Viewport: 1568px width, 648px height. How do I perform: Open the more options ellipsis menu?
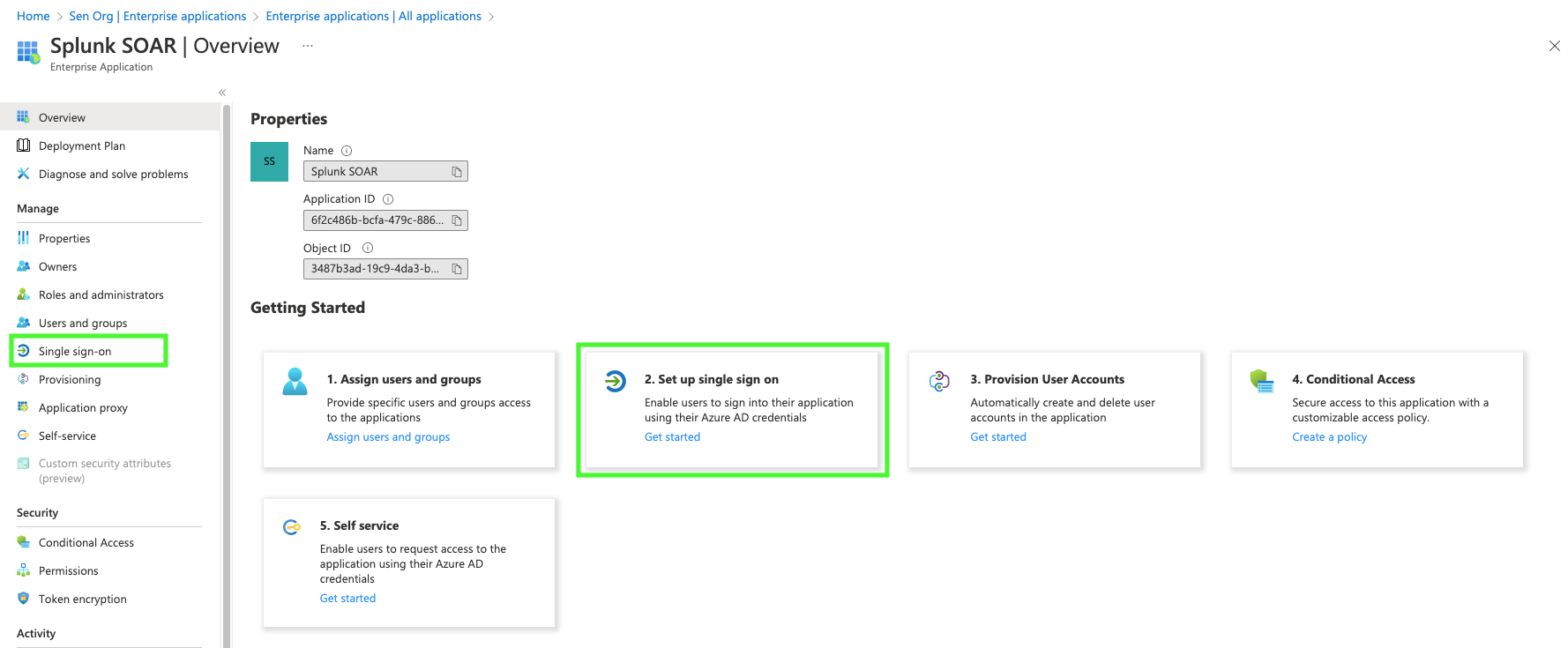point(308,46)
